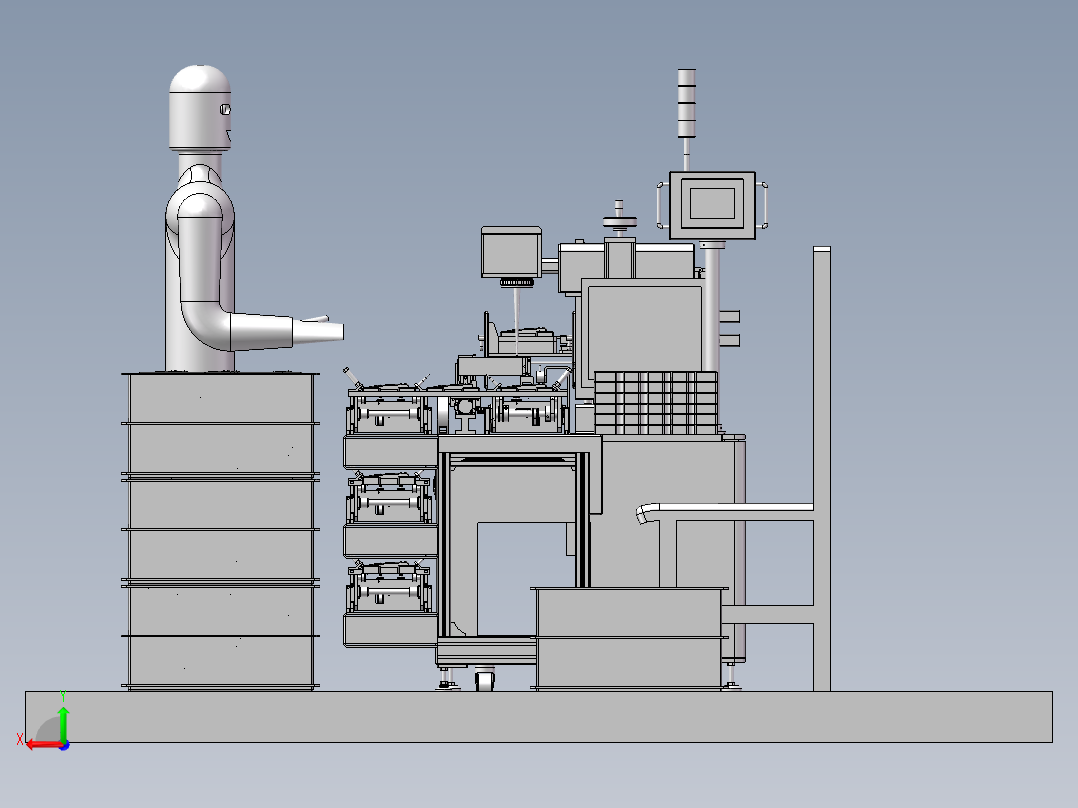This screenshot has height=808, width=1078.
Task: Select the long base floor platform
Action: [539, 717]
